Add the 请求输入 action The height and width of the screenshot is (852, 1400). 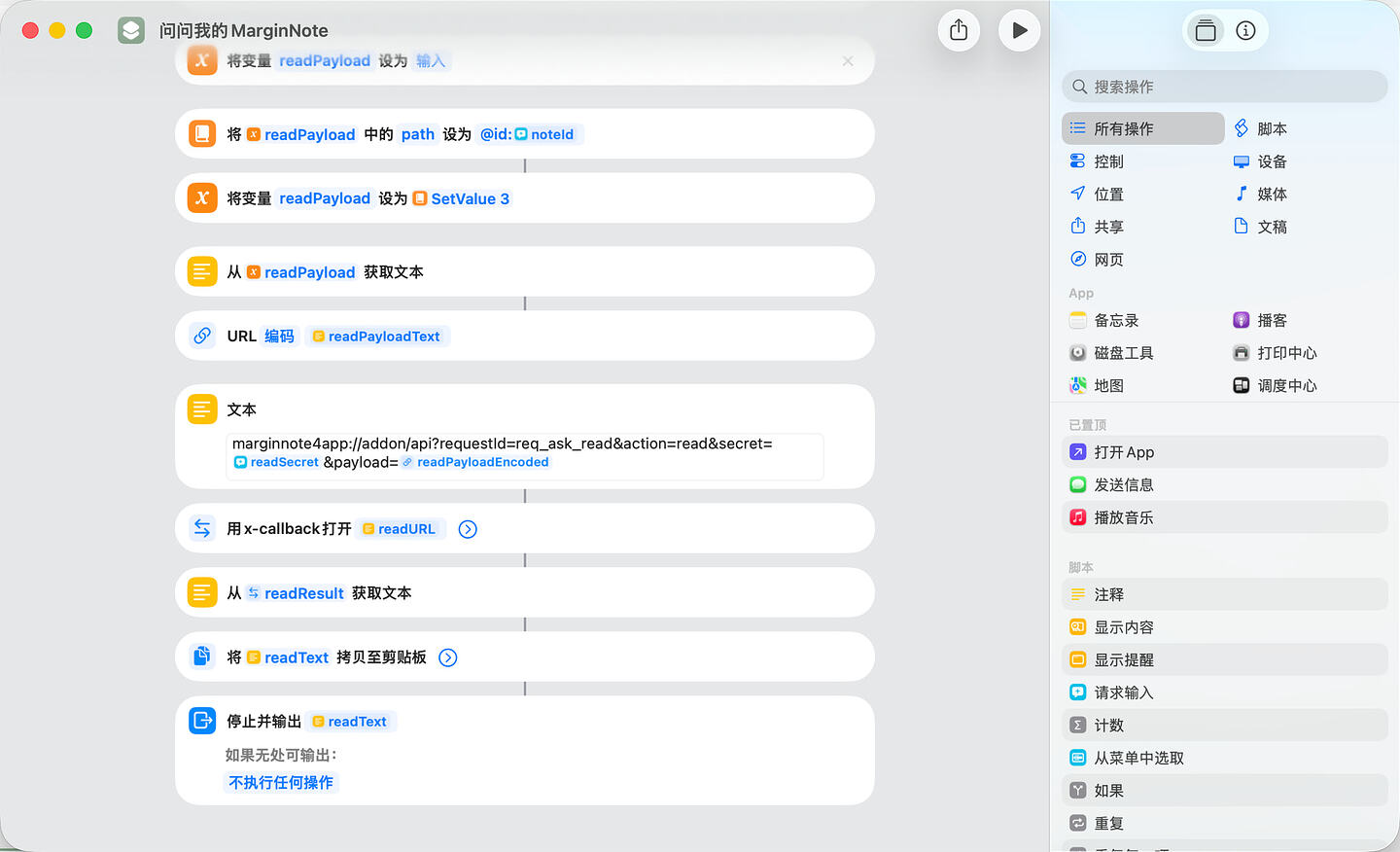click(1225, 692)
